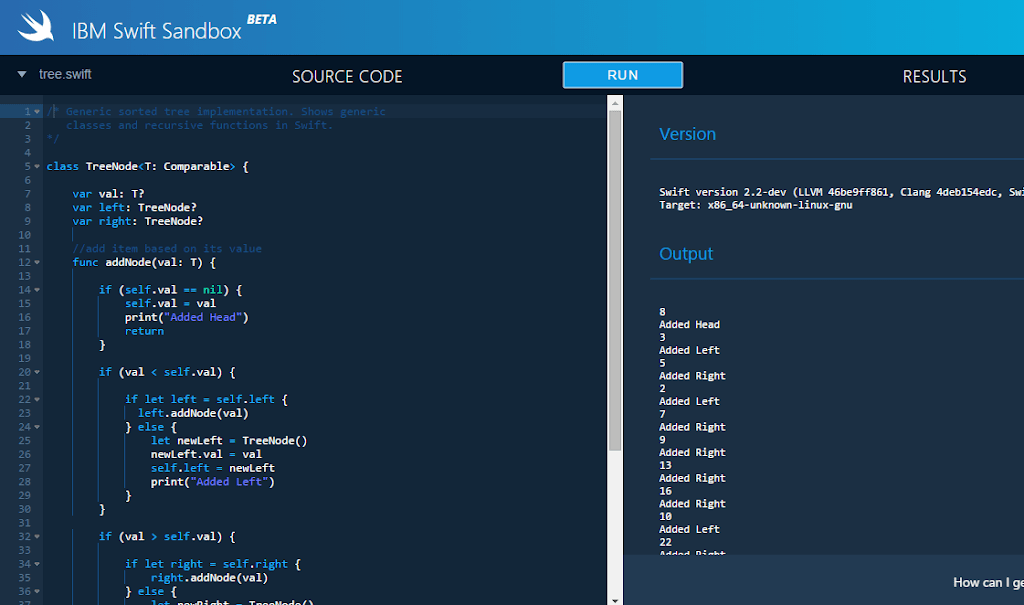Collapse the comment block at line 1
The height and width of the screenshot is (605, 1024).
[x=37, y=112]
